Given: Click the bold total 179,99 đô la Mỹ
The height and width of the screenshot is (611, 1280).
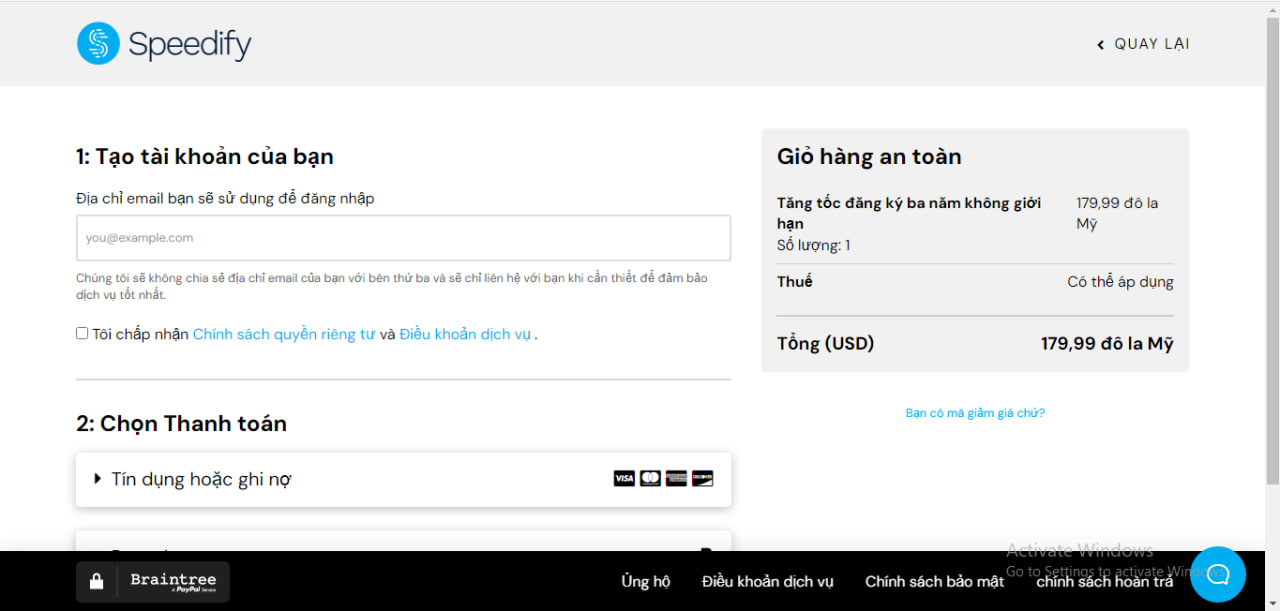Looking at the screenshot, I should (x=1107, y=344).
